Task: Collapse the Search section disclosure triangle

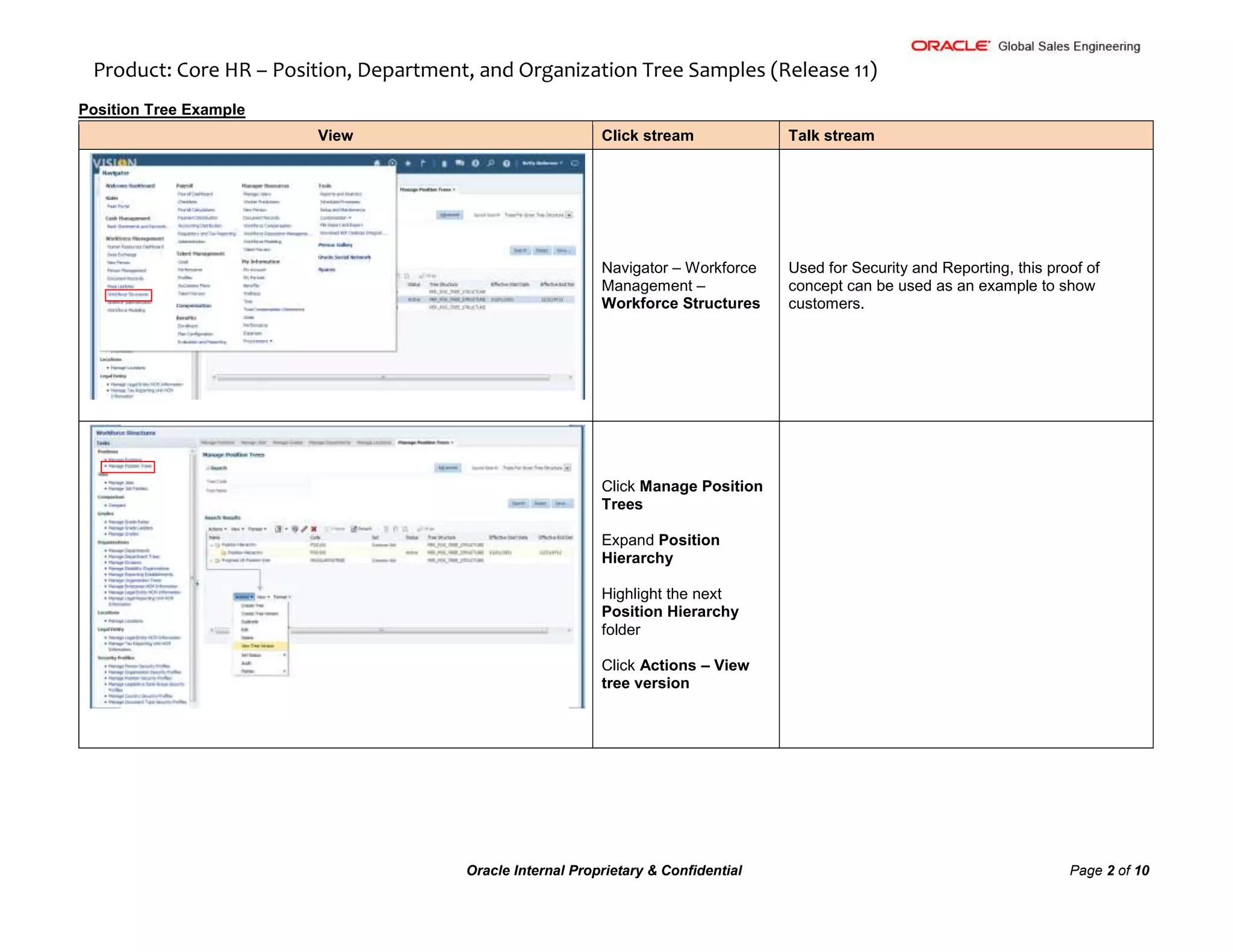Action: pos(208,468)
